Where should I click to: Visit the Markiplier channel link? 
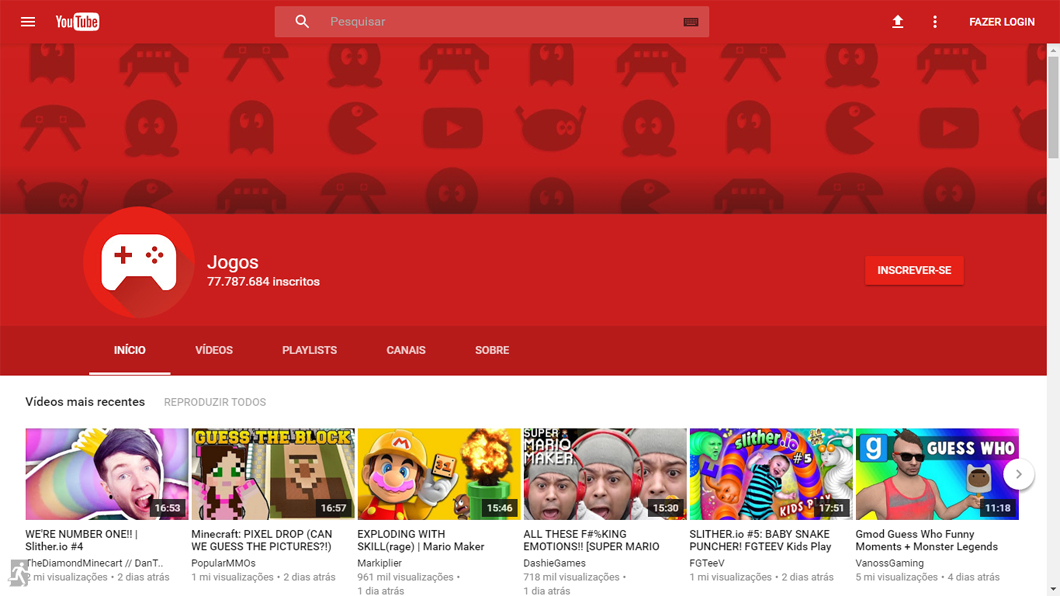tap(379, 563)
